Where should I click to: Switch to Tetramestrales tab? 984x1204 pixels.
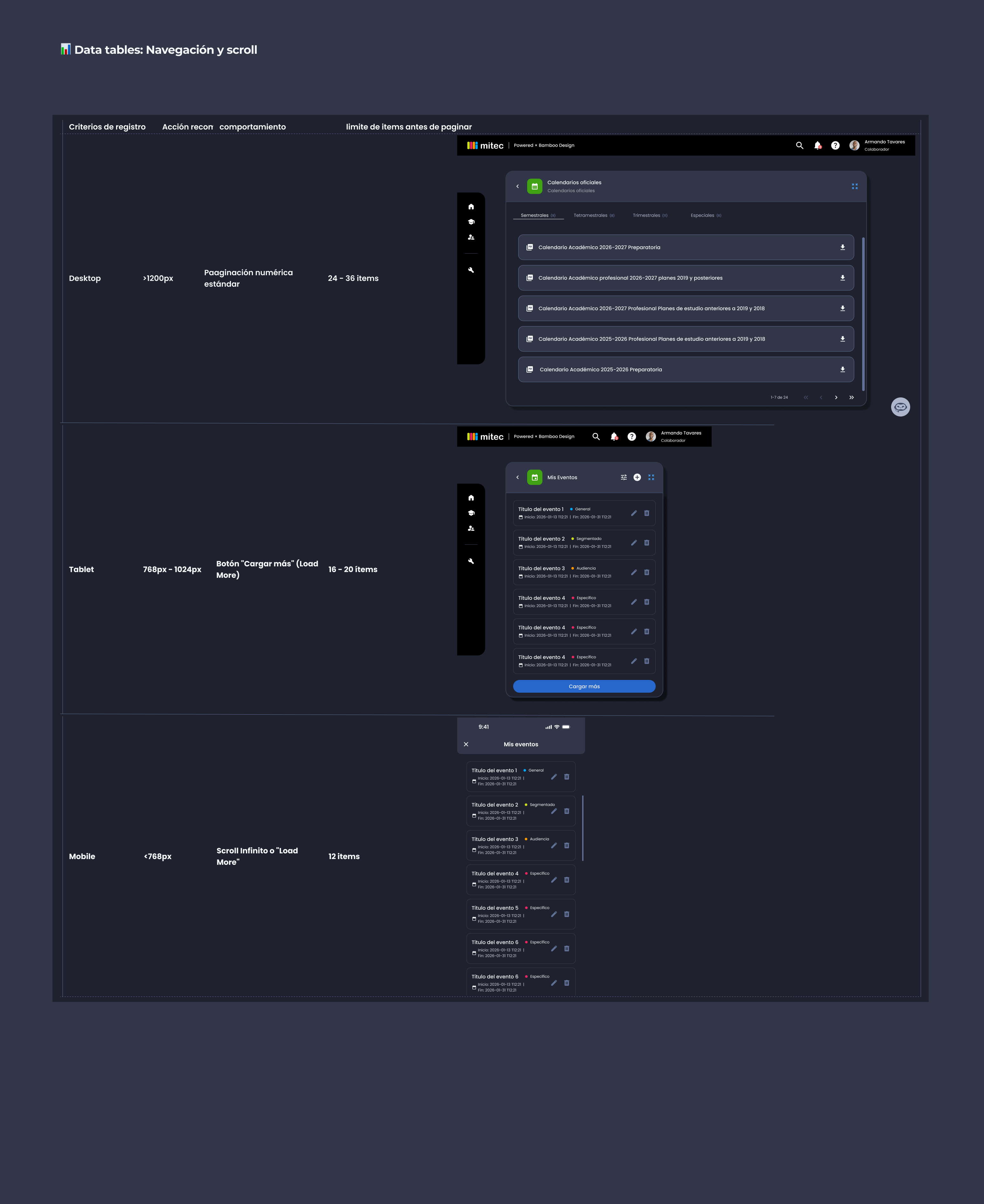(x=593, y=215)
